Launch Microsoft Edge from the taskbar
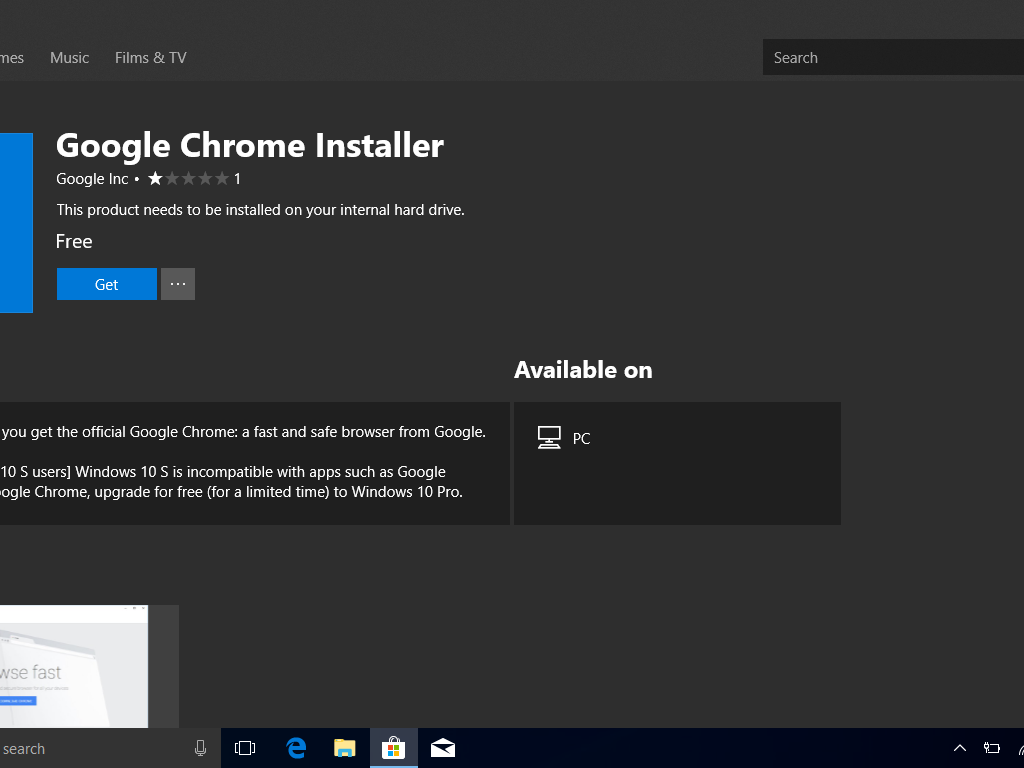1024x768 pixels. tap(296, 748)
